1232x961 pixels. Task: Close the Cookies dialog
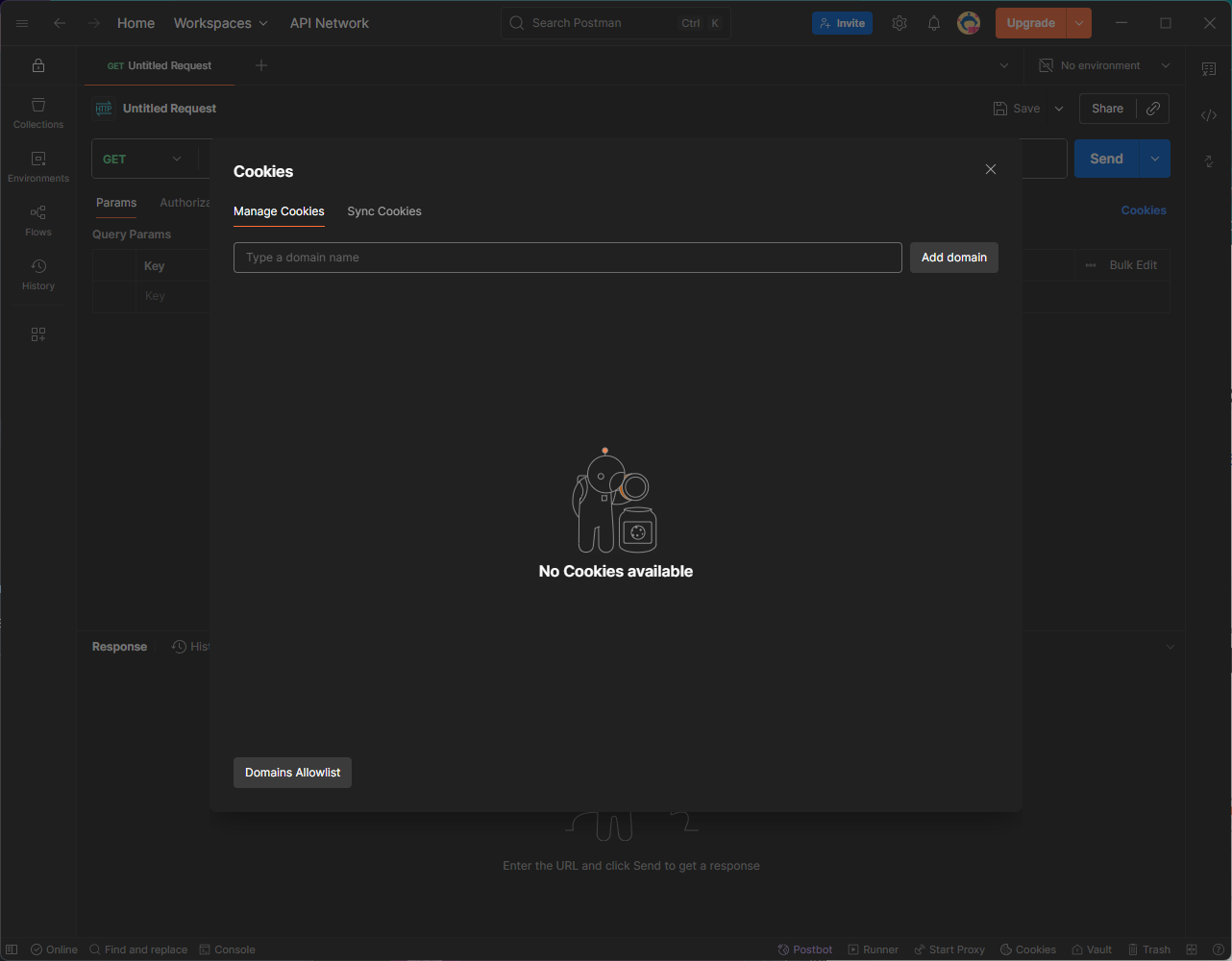[991, 169]
